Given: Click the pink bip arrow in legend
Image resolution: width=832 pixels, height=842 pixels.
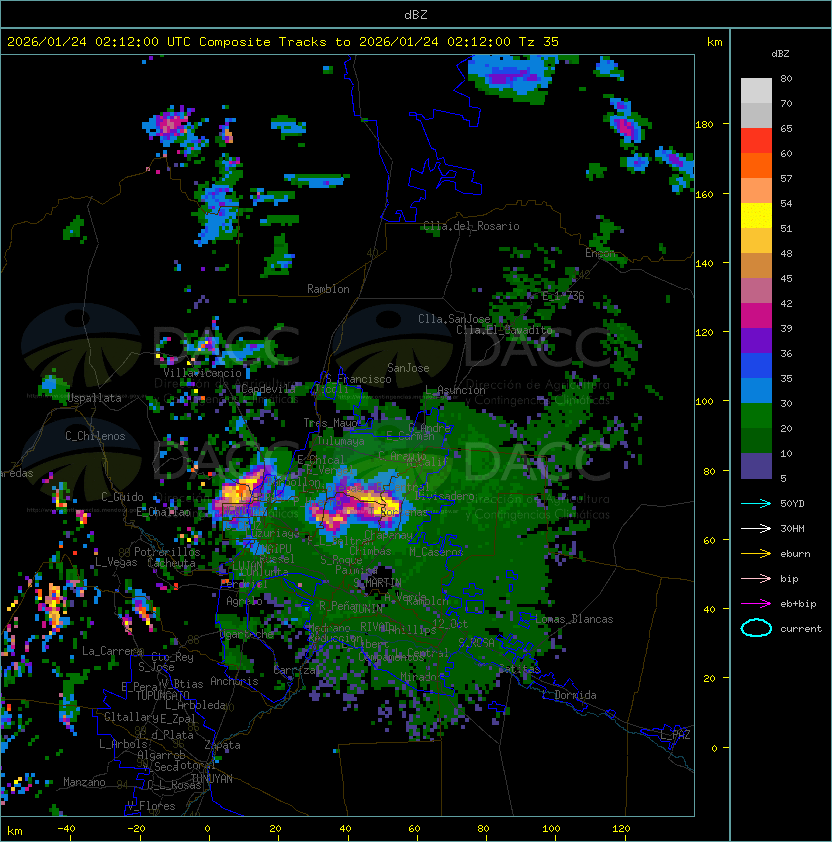Looking at the screenshot, I should point(756,578).
